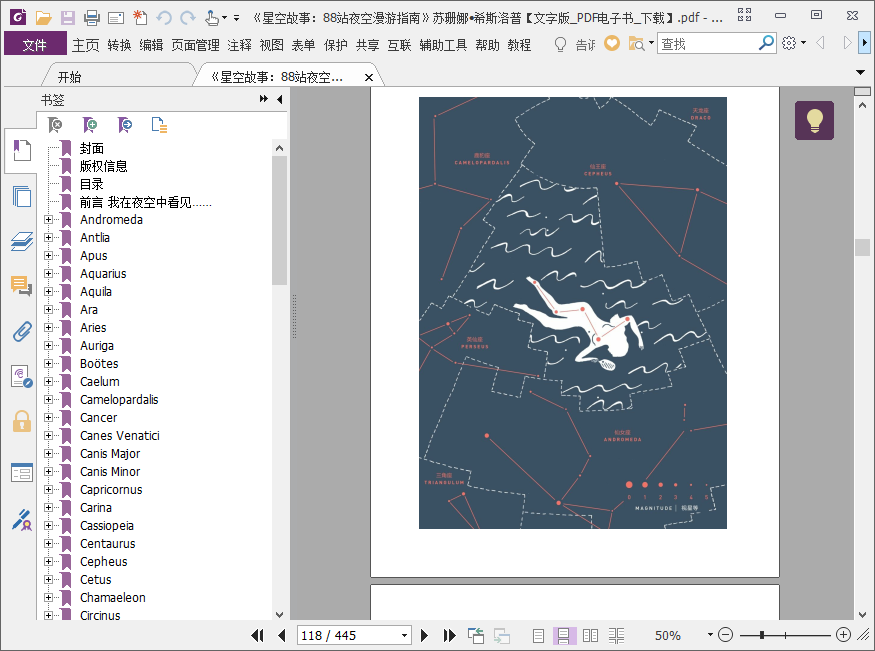This screenshot has height=651, width=875.
Task: Click the undo arrow in the quick toolbar
Action: pos(164,18)
